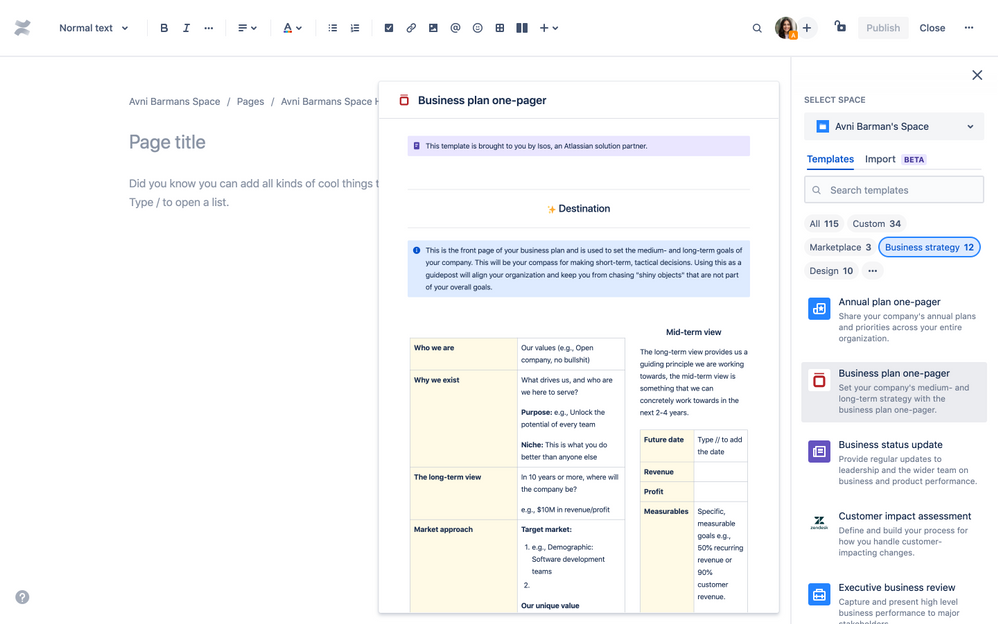Click the 'Who we are' table cell

coord(463,353)
